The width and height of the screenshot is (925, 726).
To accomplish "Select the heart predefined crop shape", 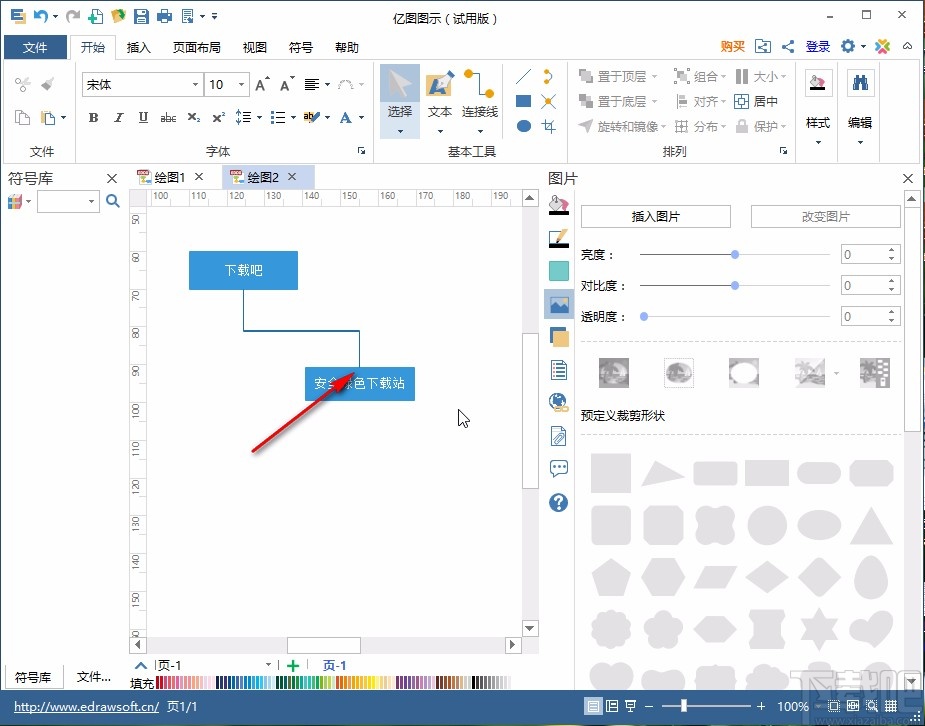I will (872, 629).
